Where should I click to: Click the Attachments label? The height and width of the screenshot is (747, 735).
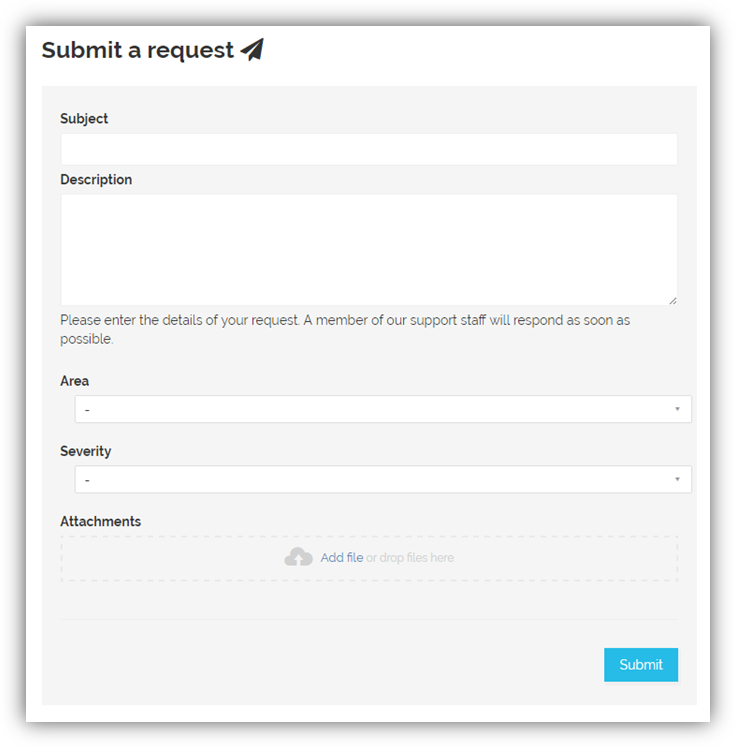(x=100, y=521)
